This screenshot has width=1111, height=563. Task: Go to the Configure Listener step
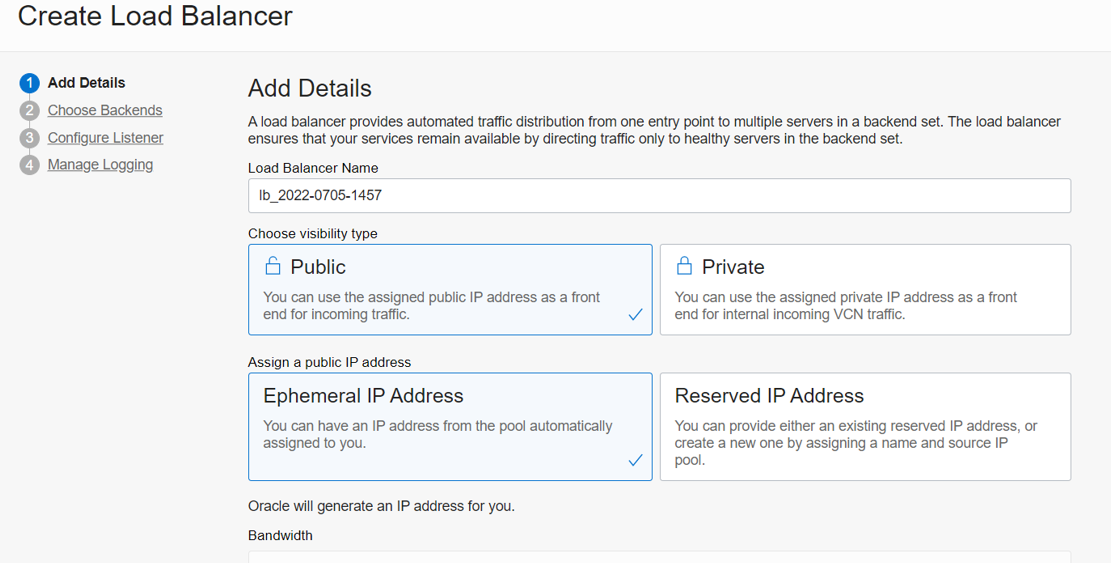(106, 137)
